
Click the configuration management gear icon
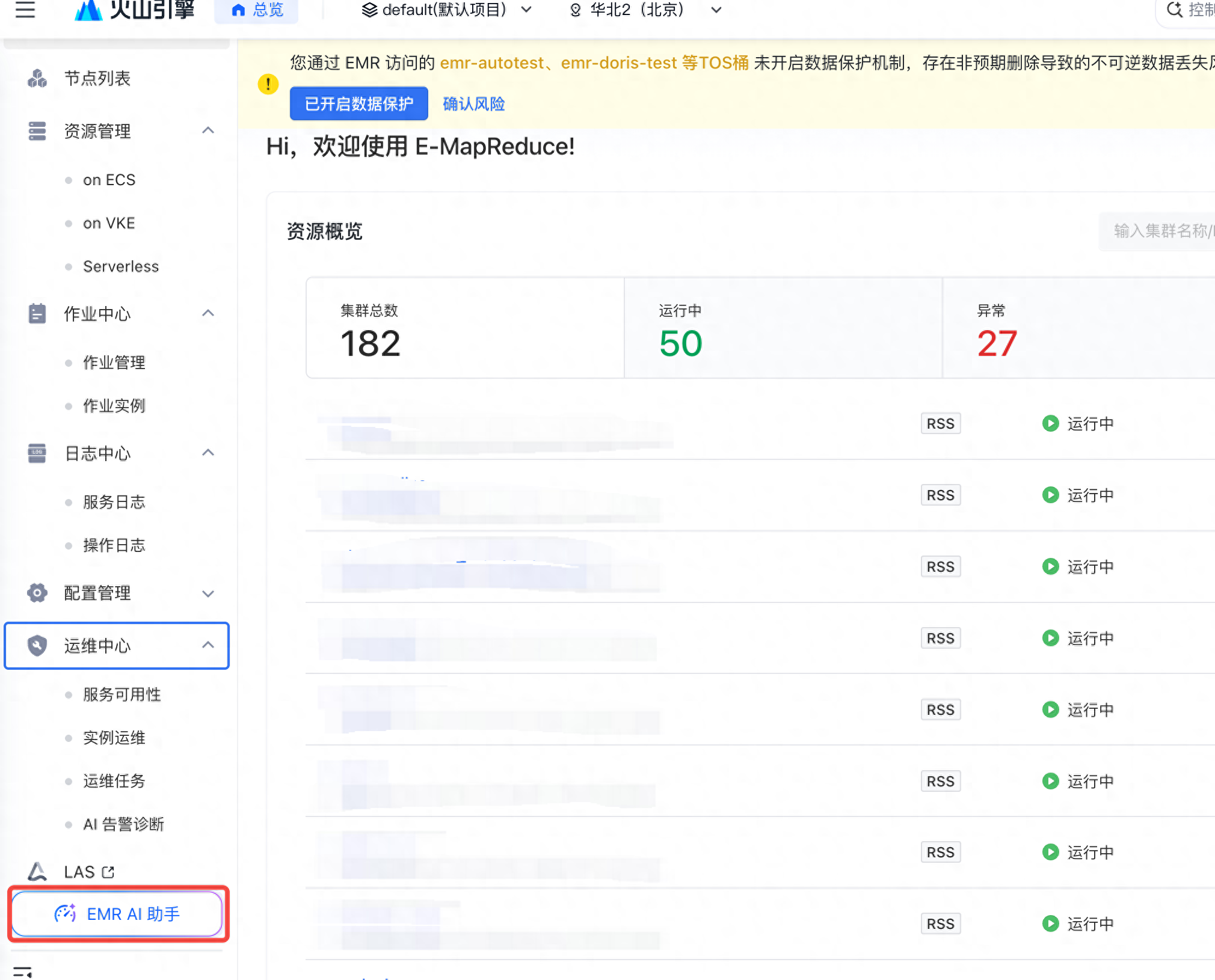[x=37, y=593]
